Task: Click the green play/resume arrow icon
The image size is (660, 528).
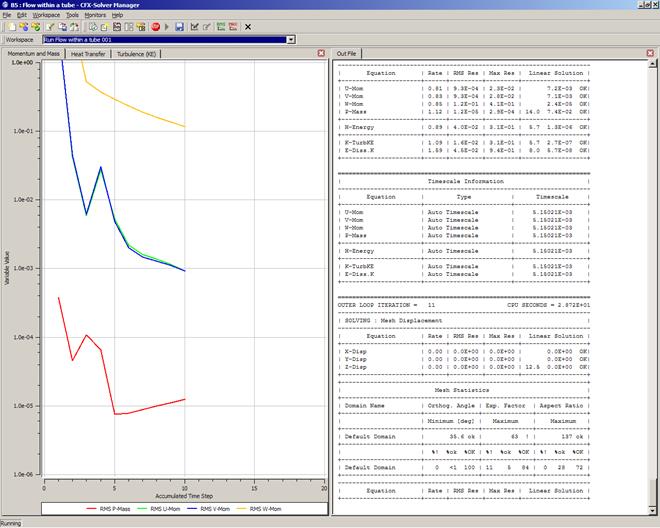Action: (x=166, y=27)
